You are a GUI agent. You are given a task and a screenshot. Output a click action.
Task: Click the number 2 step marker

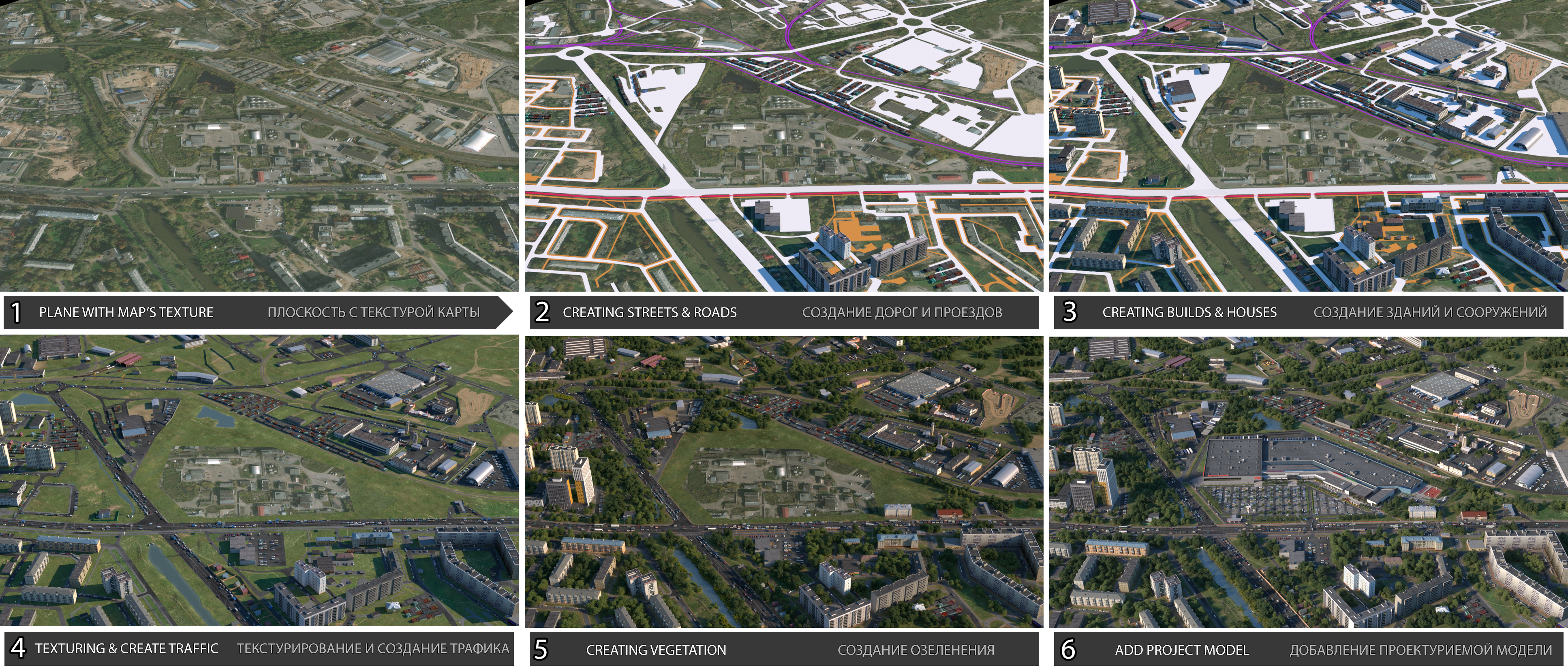click(x=542, y=313)
